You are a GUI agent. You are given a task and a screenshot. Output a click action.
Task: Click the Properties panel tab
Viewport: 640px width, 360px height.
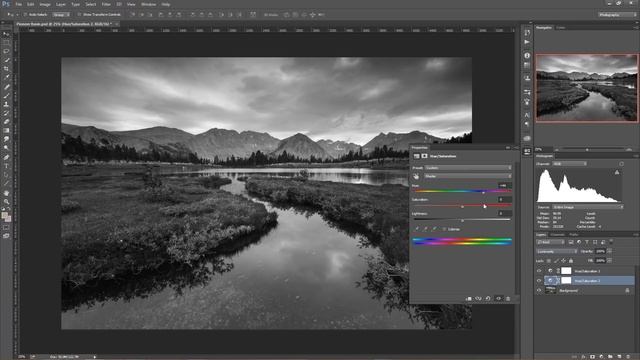coord(420,148)
